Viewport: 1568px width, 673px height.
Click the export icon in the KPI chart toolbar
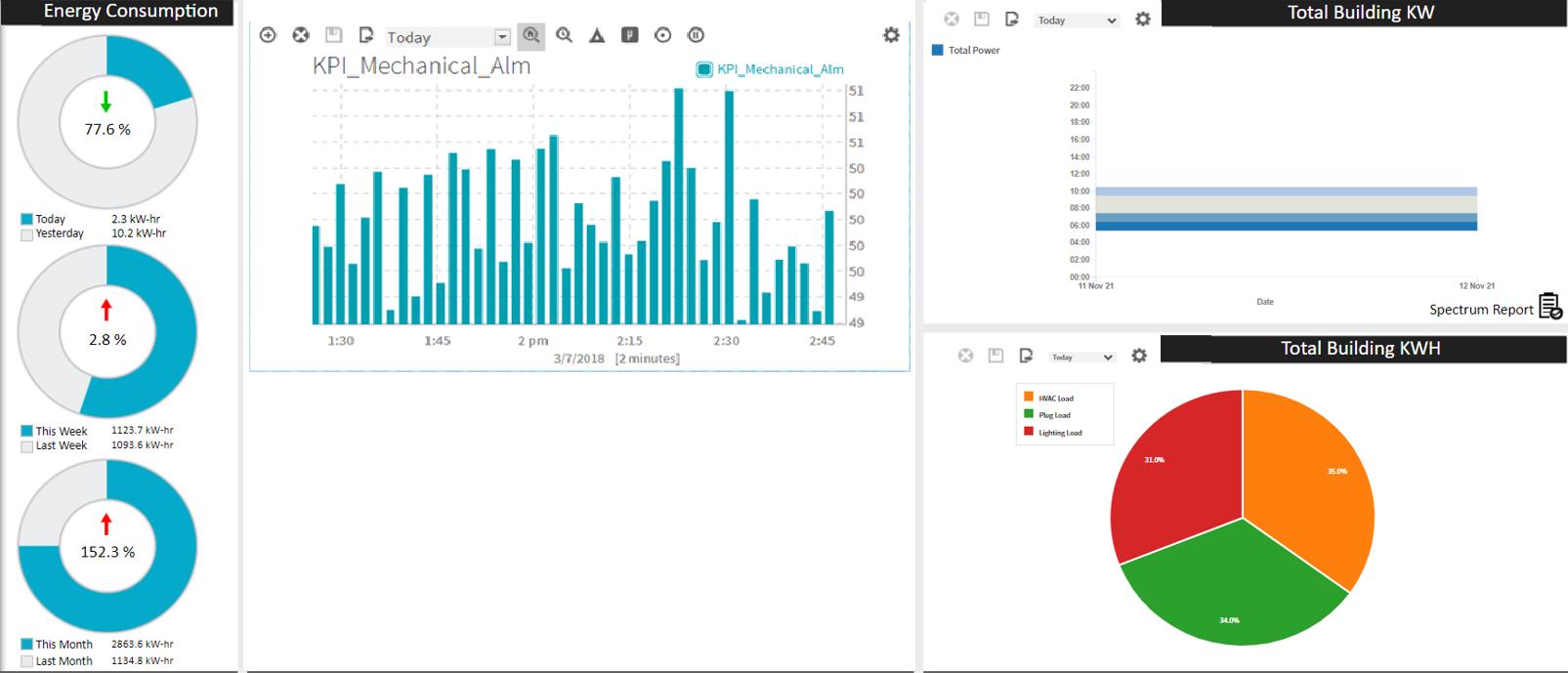(x=366, y=35)
